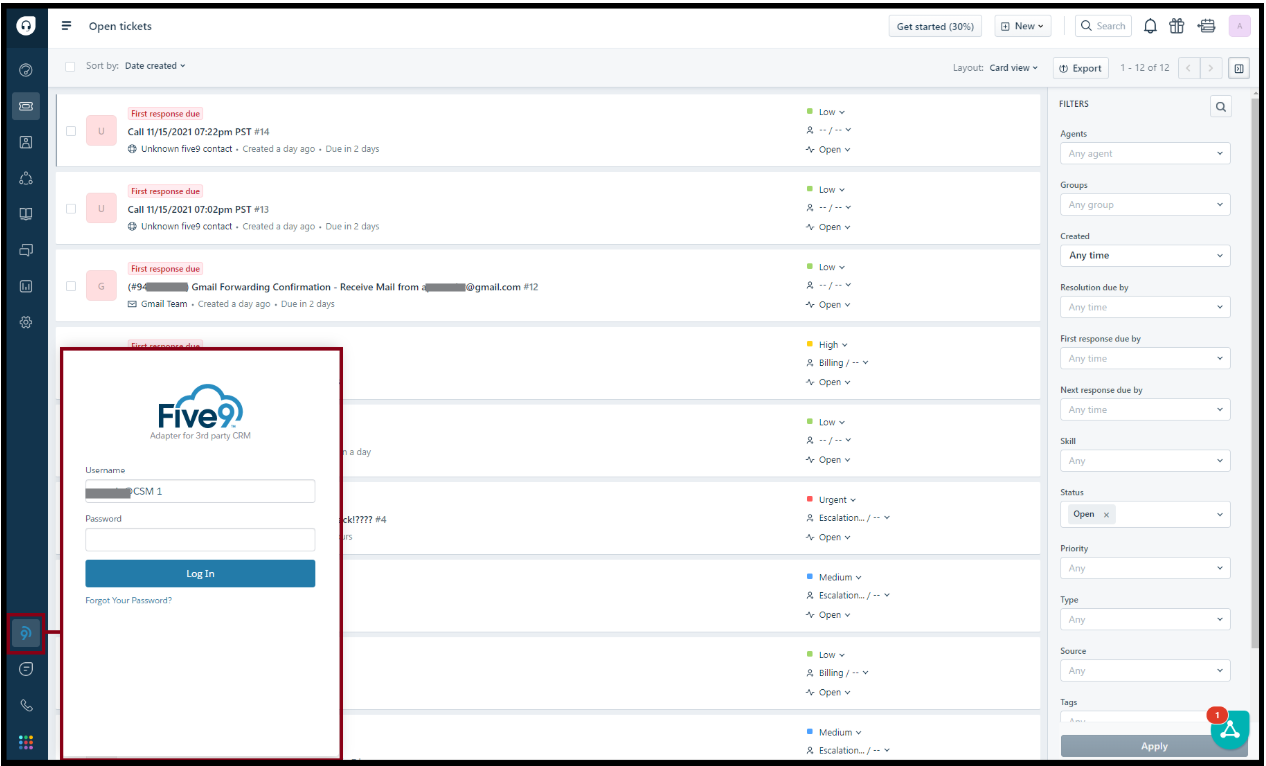Open the Dashboard sidebar icon

(x=26, y=70)
